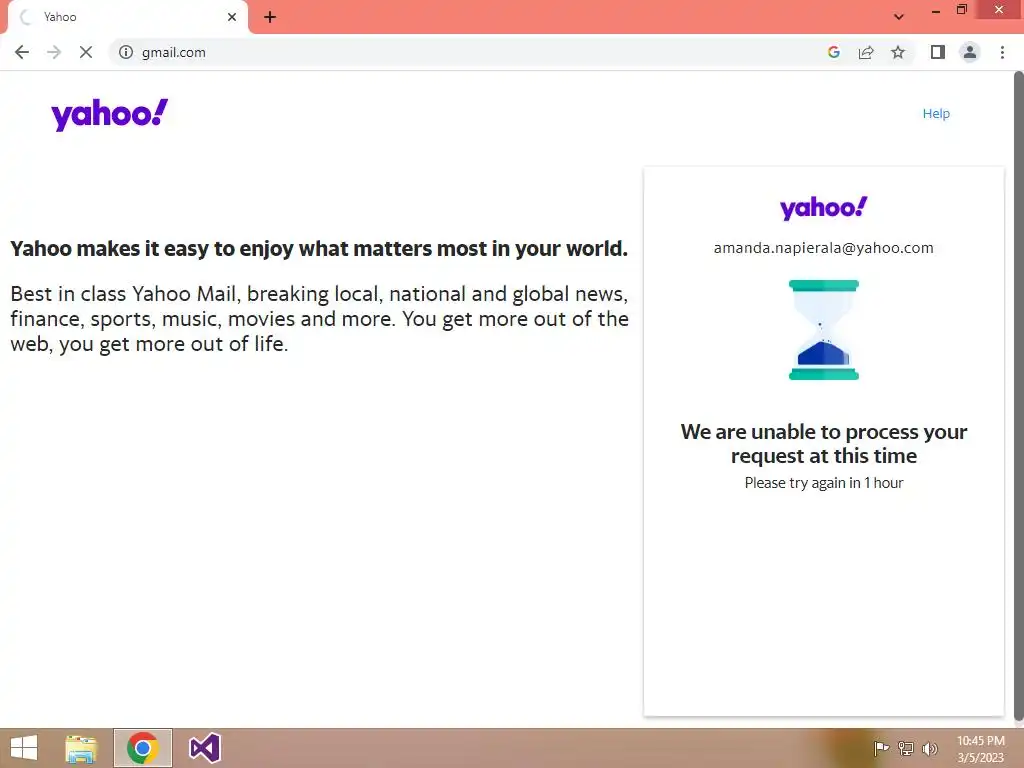Screen dimensions: 1024x768
Task: Open the network tray icon
Action: (905, 748)
